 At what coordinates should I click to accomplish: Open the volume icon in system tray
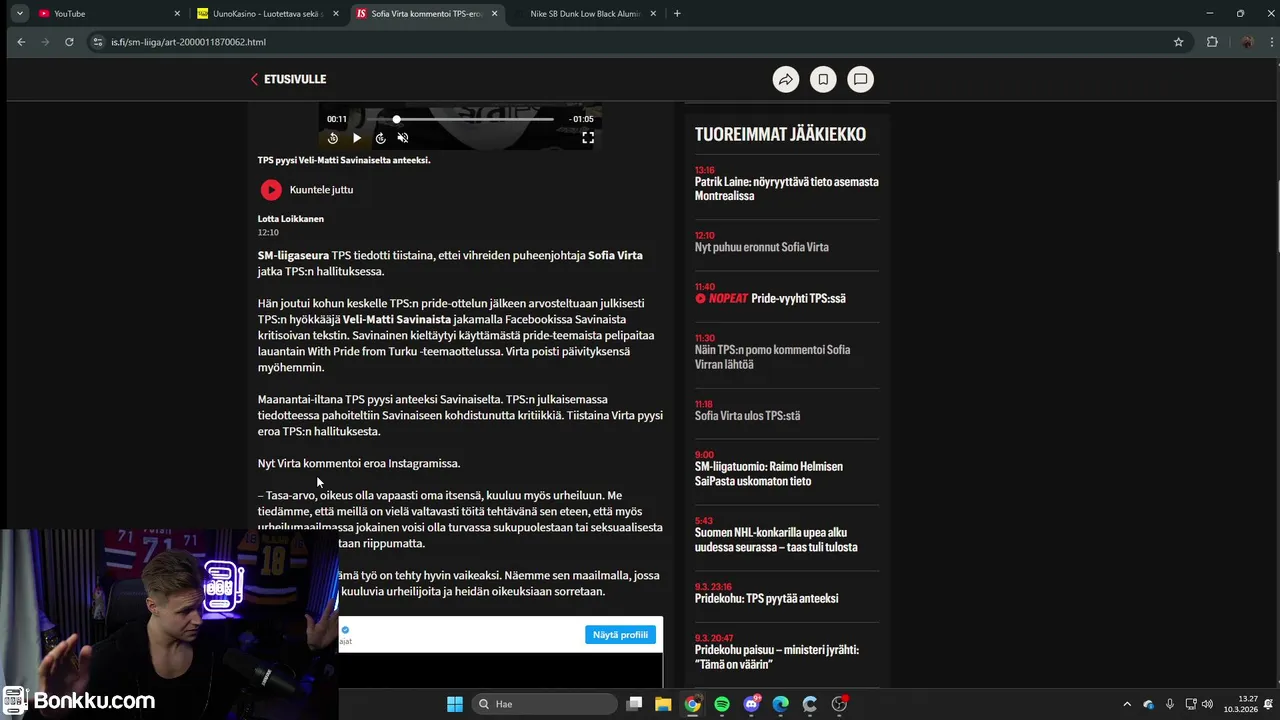pyautogui.click(x=1208, y=704)
